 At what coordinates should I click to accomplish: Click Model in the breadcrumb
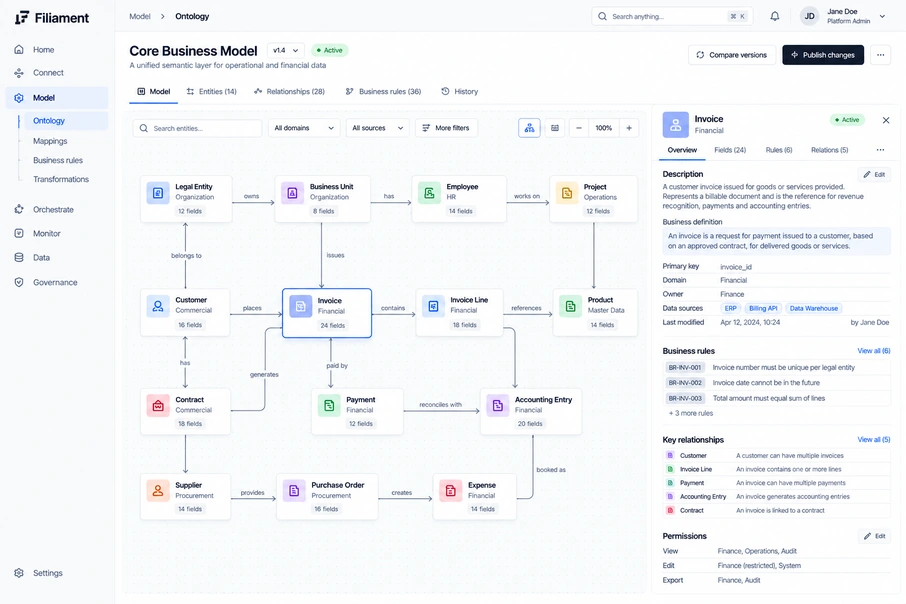[140, 16]
